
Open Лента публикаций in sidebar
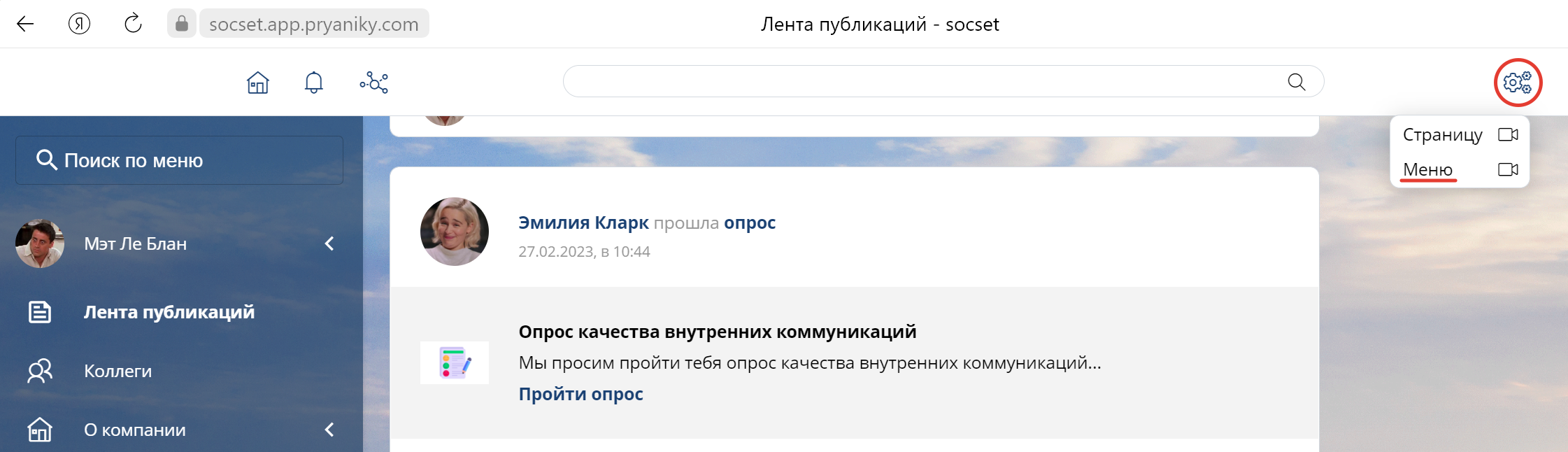click(x=169, y=312)
